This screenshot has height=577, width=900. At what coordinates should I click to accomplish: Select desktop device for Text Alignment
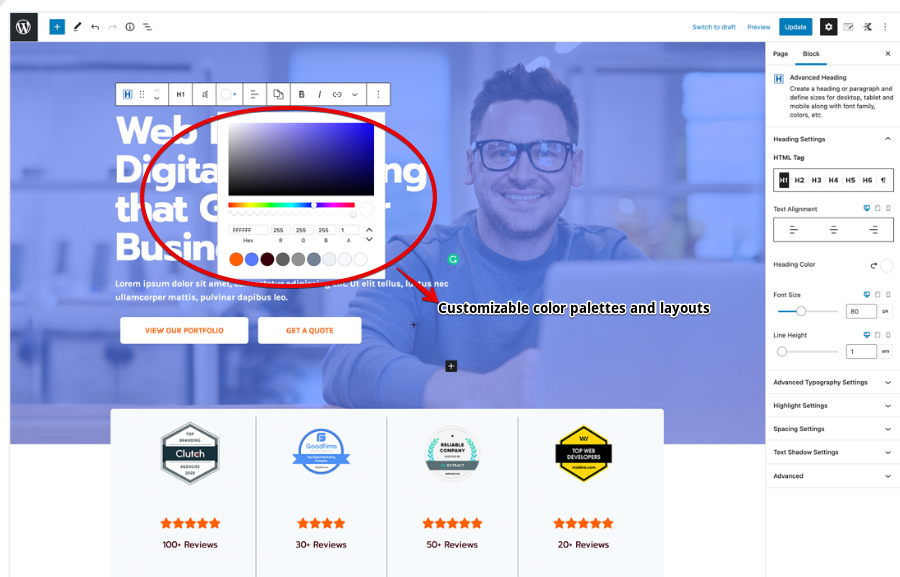867,208
